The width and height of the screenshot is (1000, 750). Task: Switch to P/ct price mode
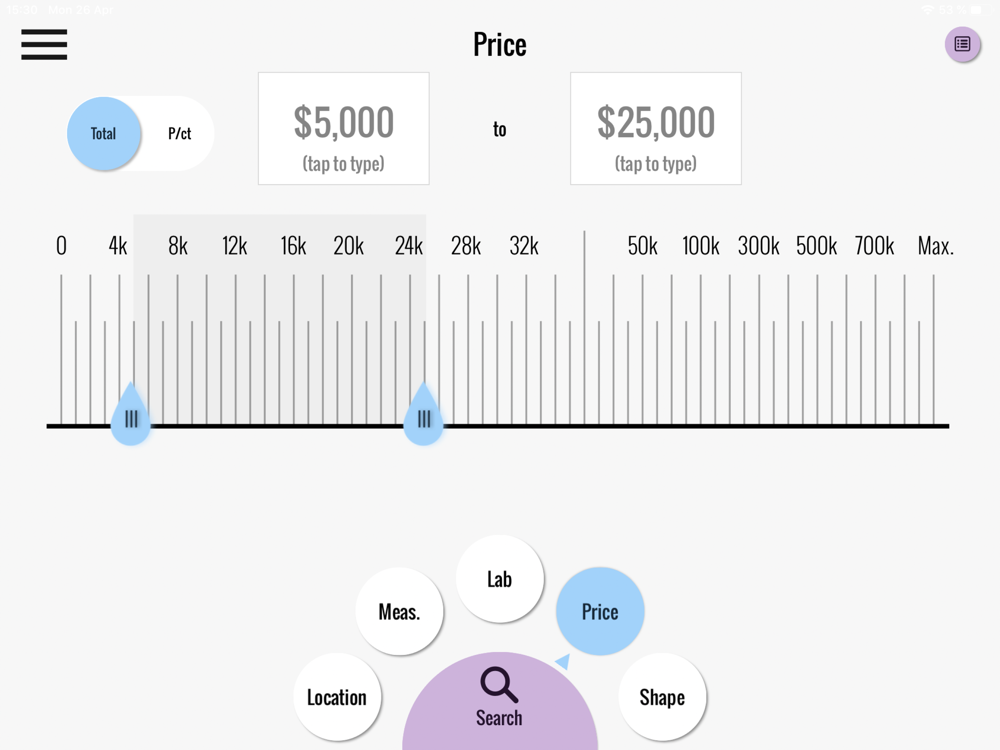[x=180, y=133]
